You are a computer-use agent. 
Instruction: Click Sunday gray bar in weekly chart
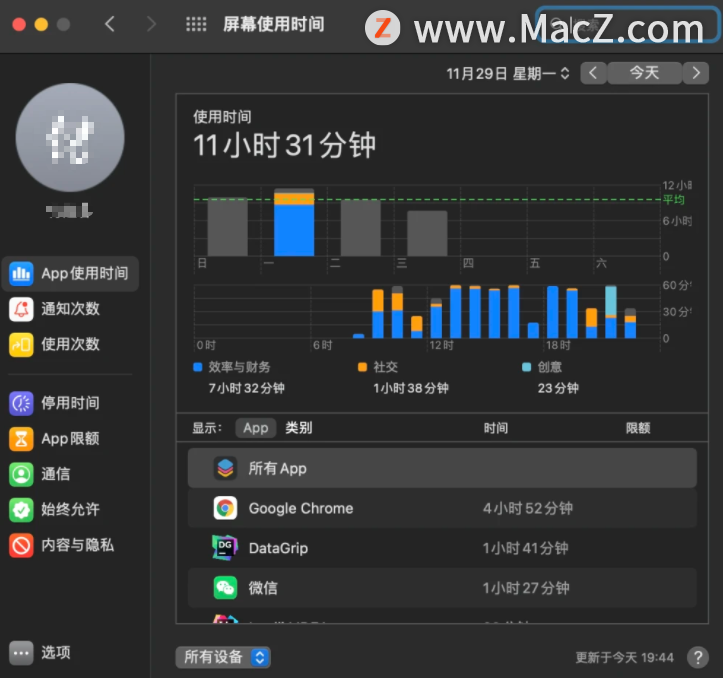[227, 227]
